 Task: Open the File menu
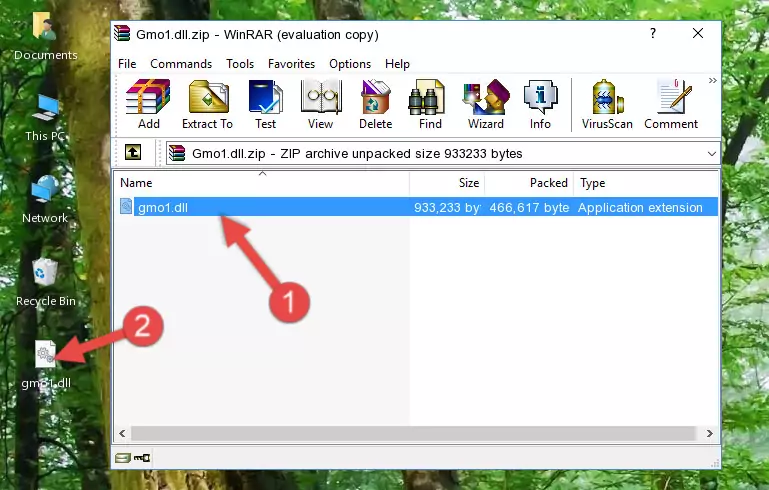tap(127, 64)
